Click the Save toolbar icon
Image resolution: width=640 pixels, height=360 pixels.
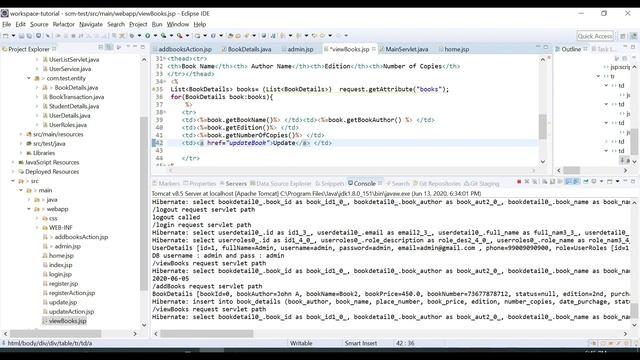21,36
